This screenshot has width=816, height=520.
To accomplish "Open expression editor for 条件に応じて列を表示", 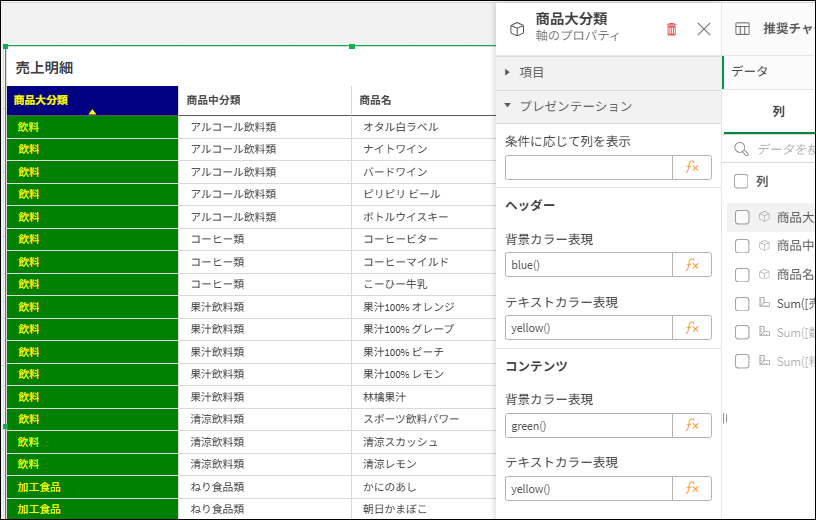I will 692,168.
